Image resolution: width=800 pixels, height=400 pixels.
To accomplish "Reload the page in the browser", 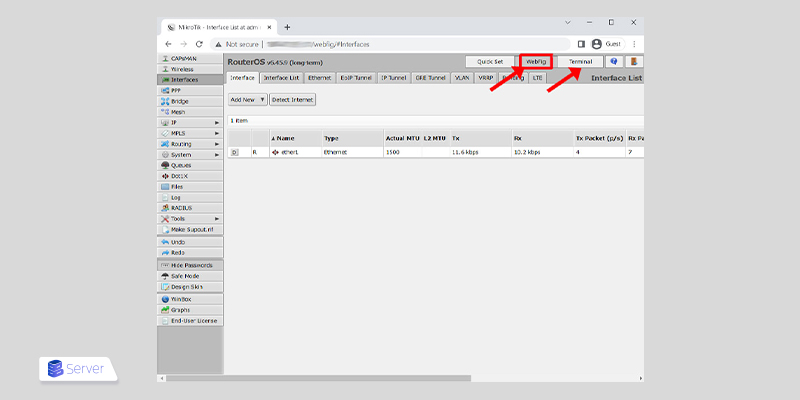I will 199,44.
